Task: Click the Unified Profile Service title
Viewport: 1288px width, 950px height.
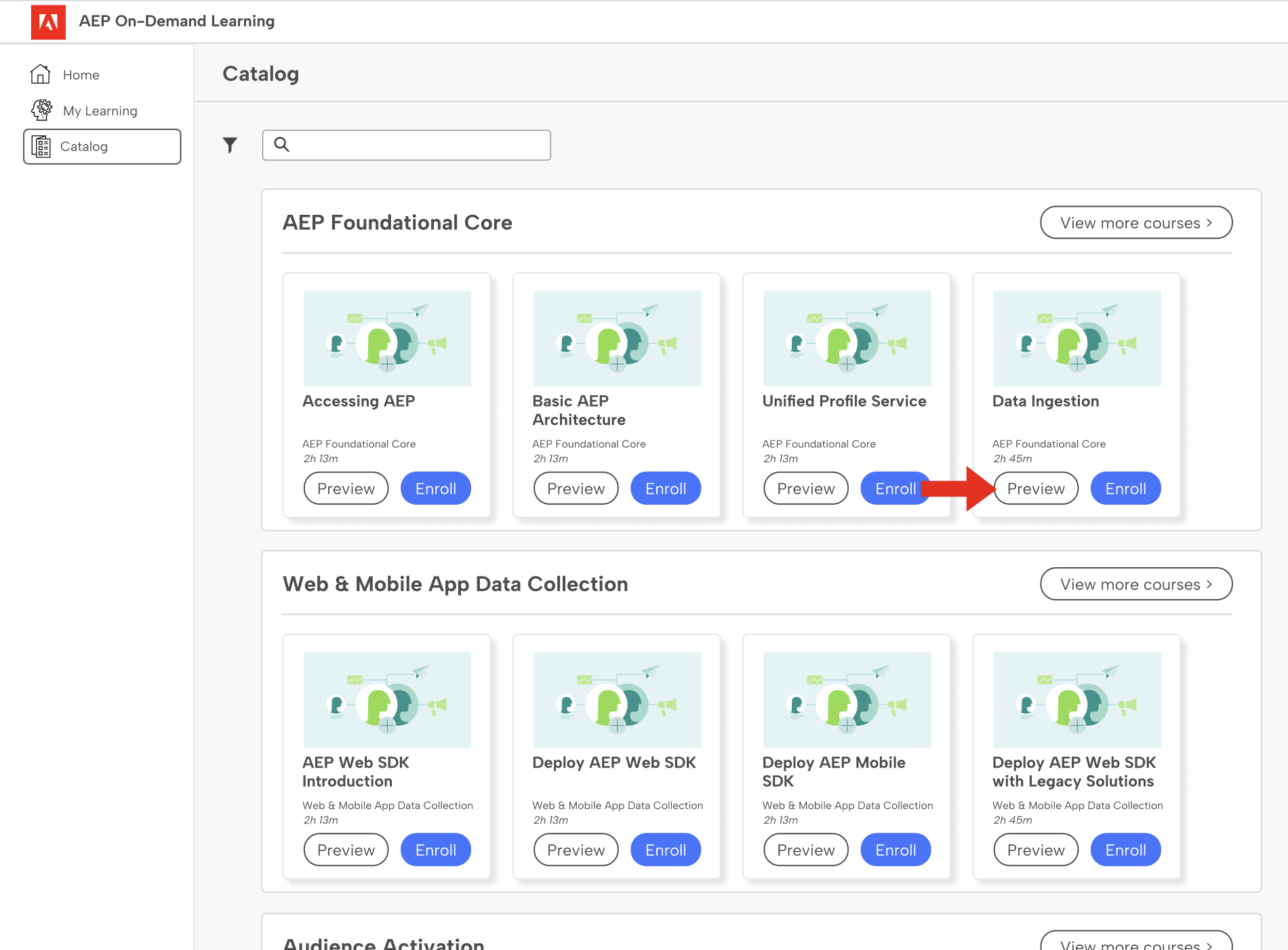Action: (844, 401)
